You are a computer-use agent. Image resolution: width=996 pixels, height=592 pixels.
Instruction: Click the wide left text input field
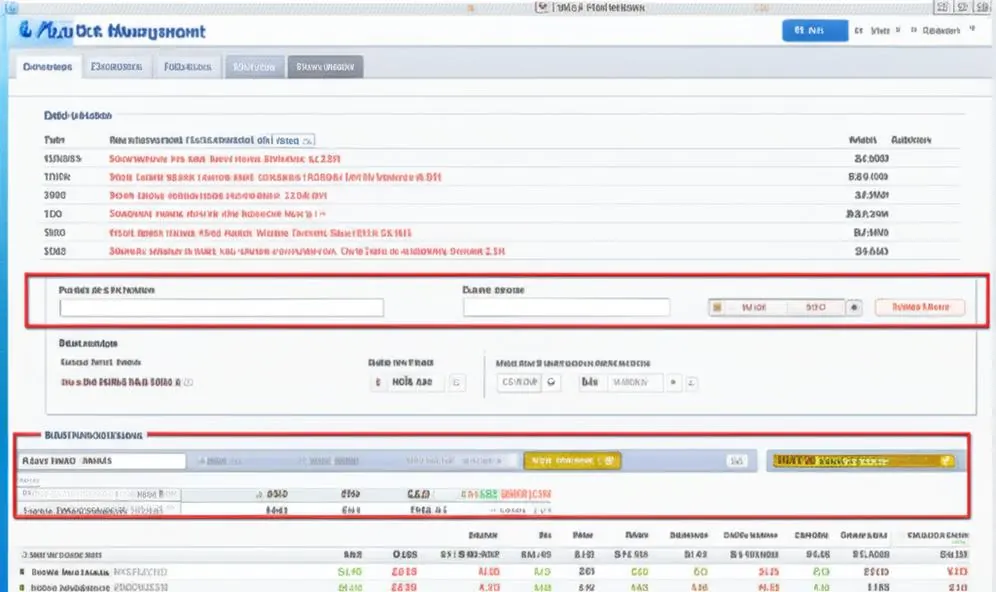coord(221,307)
